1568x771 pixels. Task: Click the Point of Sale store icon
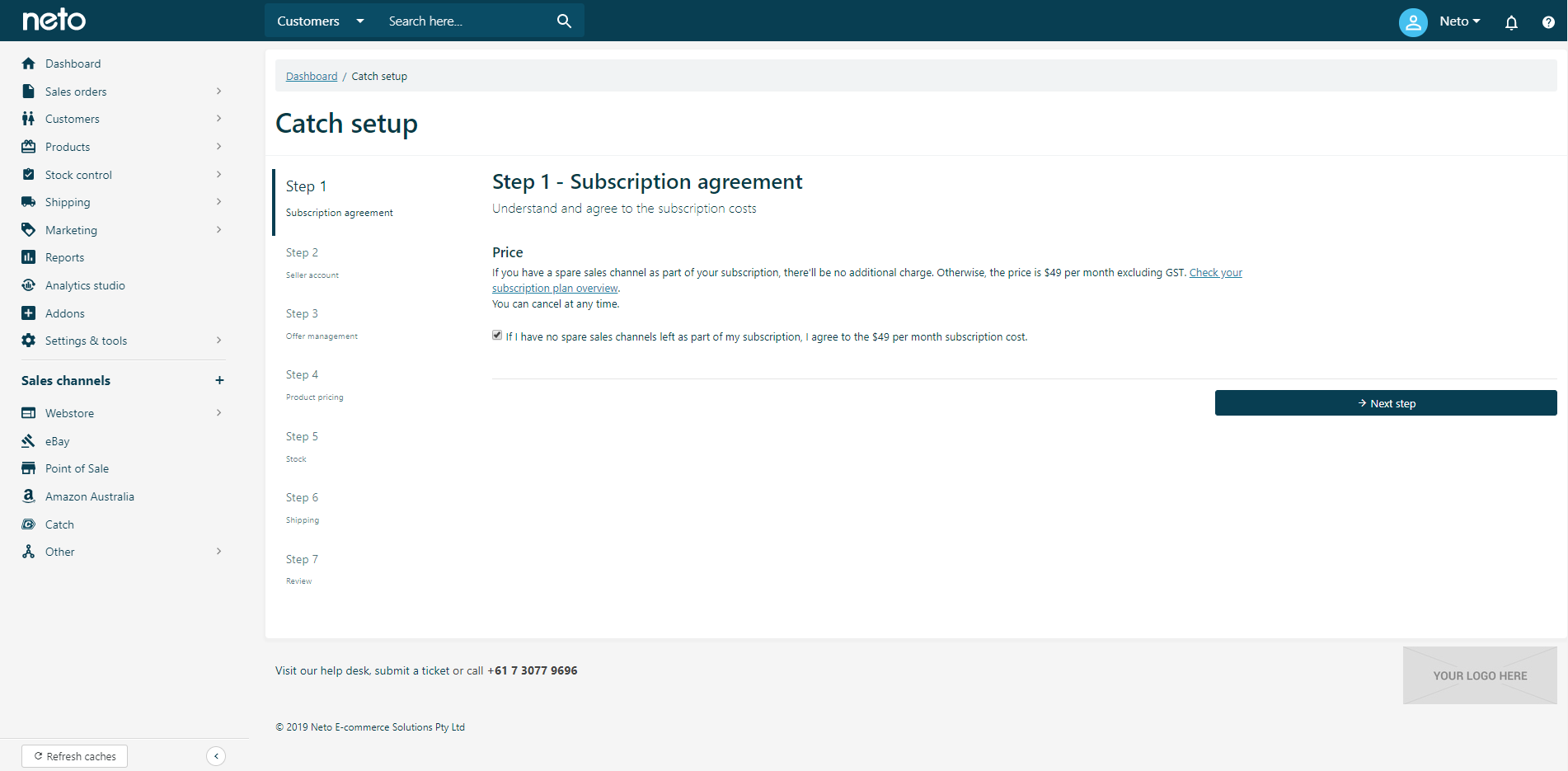(29, 468)
